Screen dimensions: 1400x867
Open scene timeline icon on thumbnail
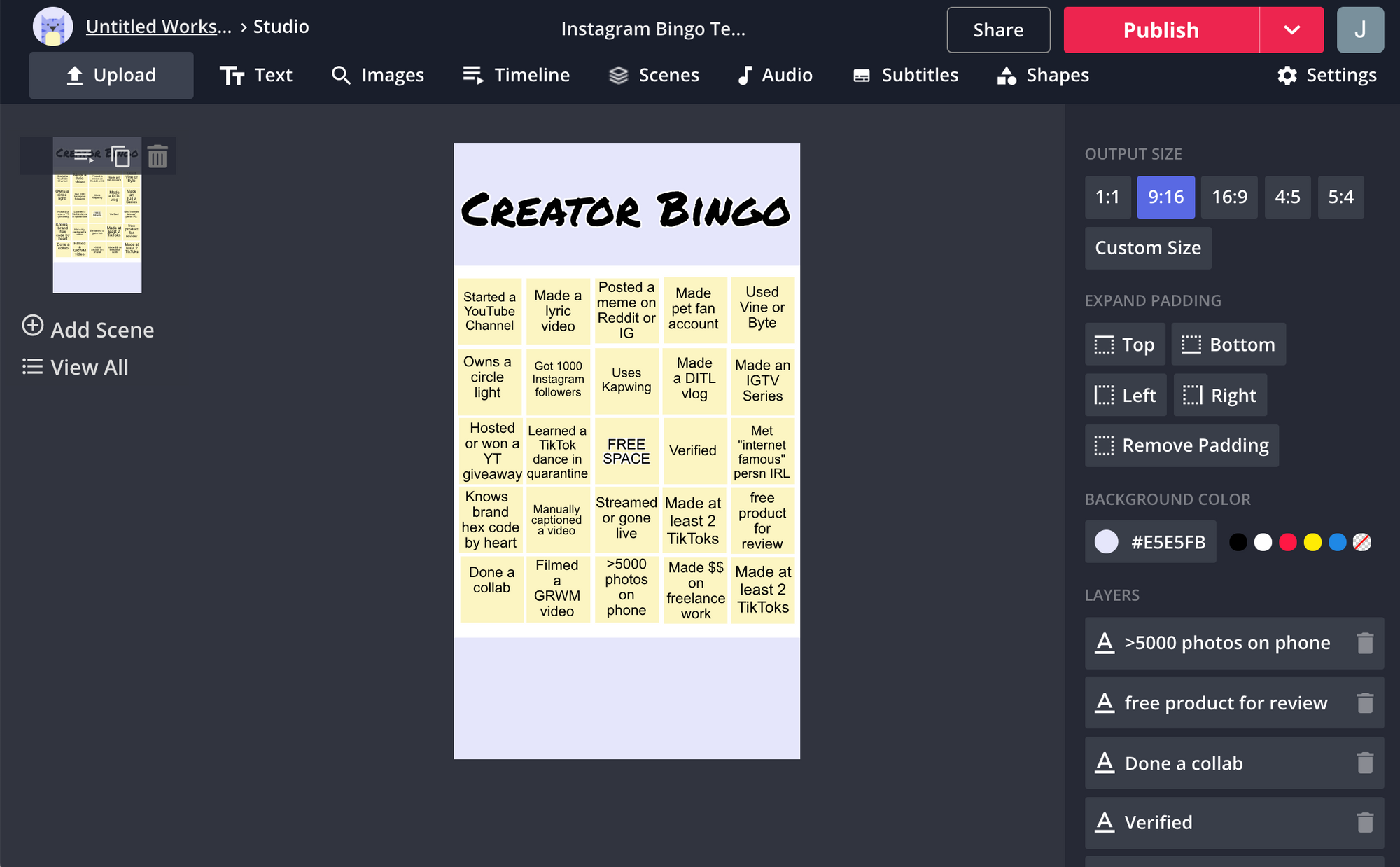point(83,155)
